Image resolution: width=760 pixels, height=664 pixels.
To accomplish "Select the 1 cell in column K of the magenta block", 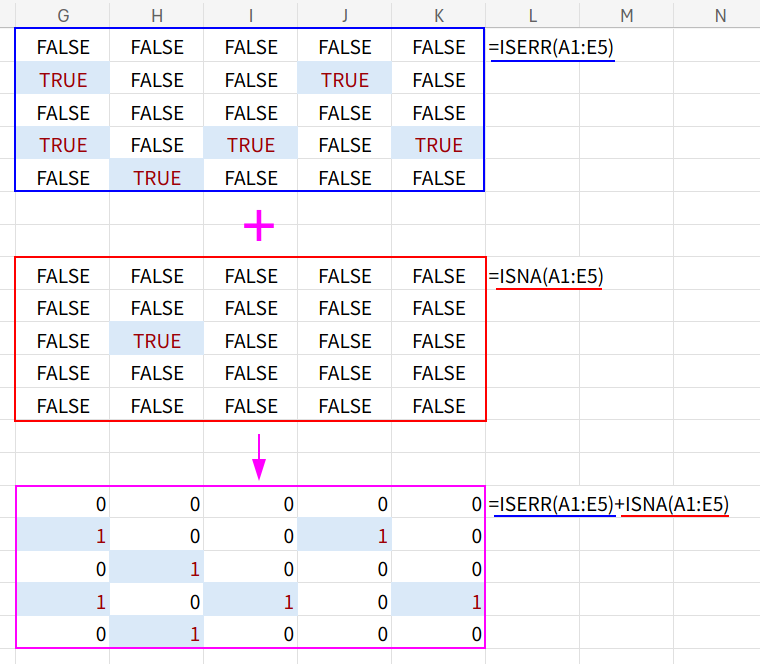I will point(439,602).
